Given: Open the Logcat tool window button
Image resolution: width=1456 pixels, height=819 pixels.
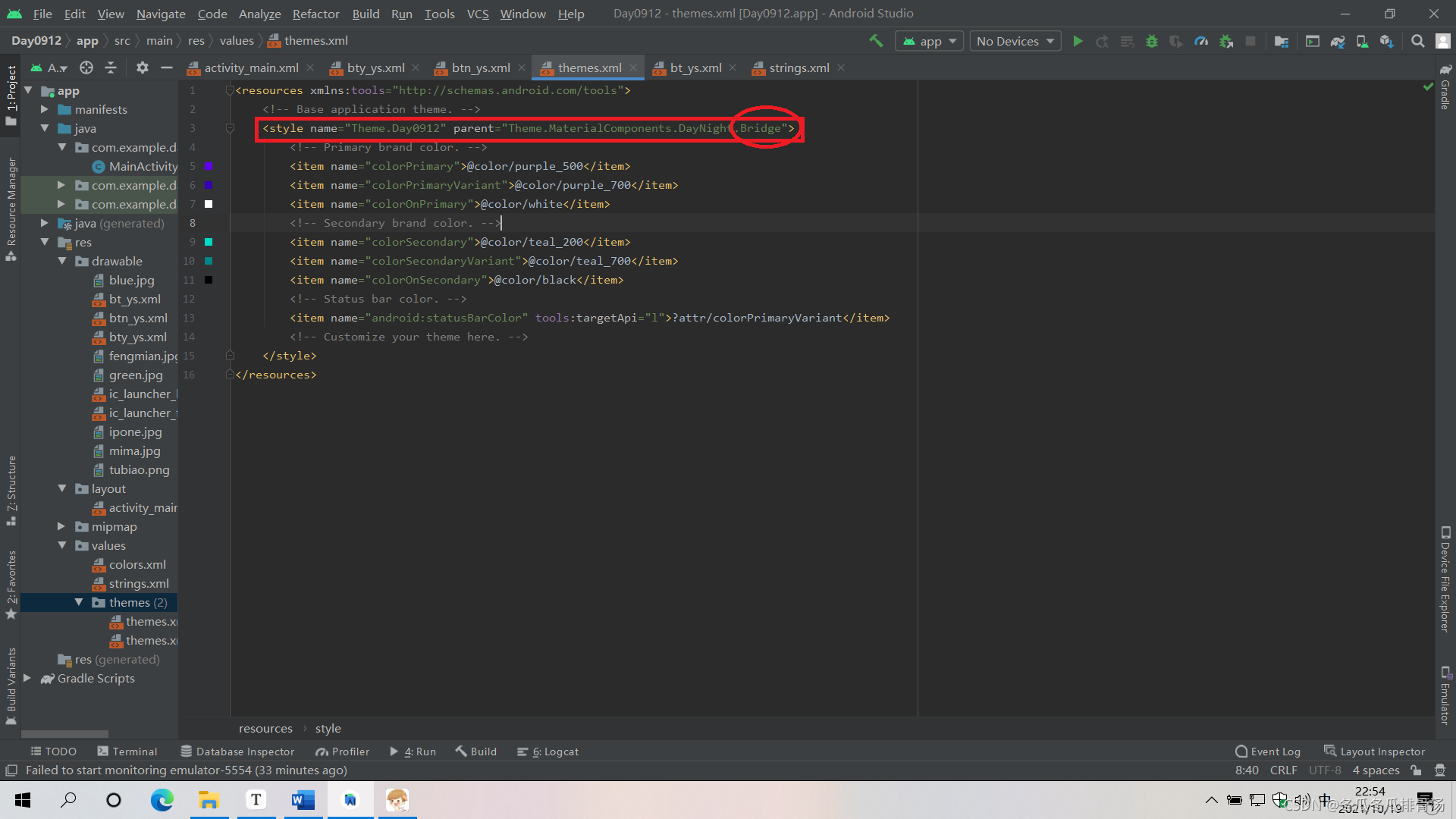Looking at the screenshot, I should tap(548, 752).
